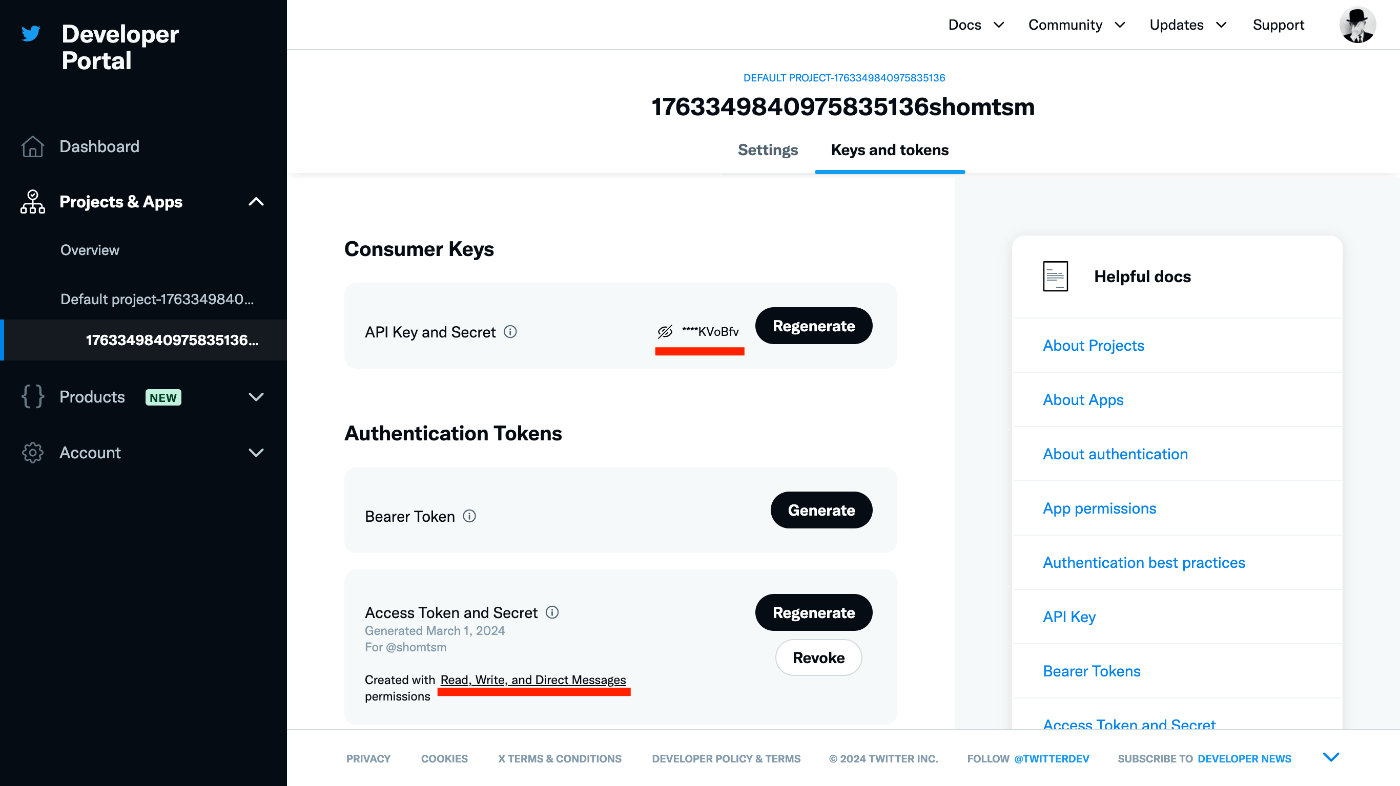Image resolution: width=1400 pixels, height=786 pixels.
Task: Generate the Bearer Token
Action: click(x=821, y=510)
